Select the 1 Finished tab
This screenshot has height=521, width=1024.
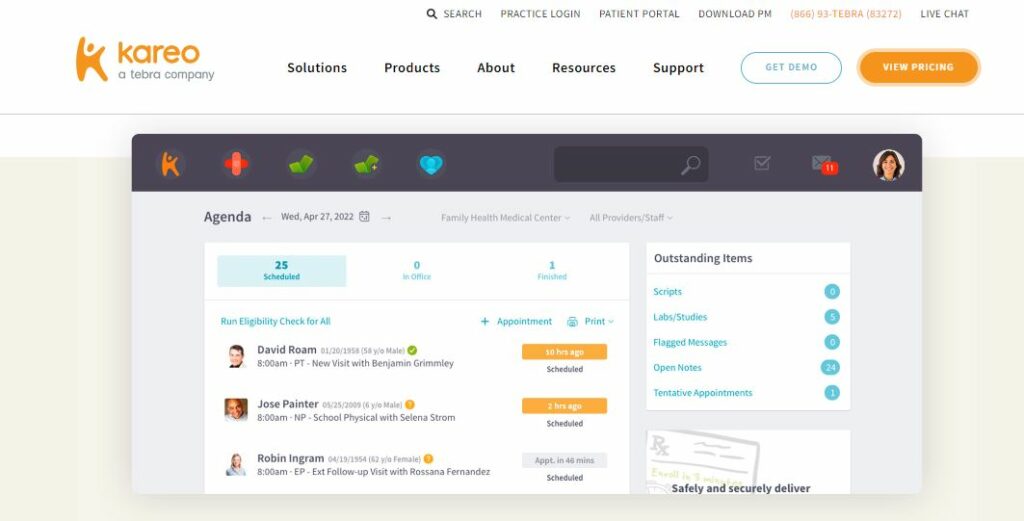click(x=552, y=270)
